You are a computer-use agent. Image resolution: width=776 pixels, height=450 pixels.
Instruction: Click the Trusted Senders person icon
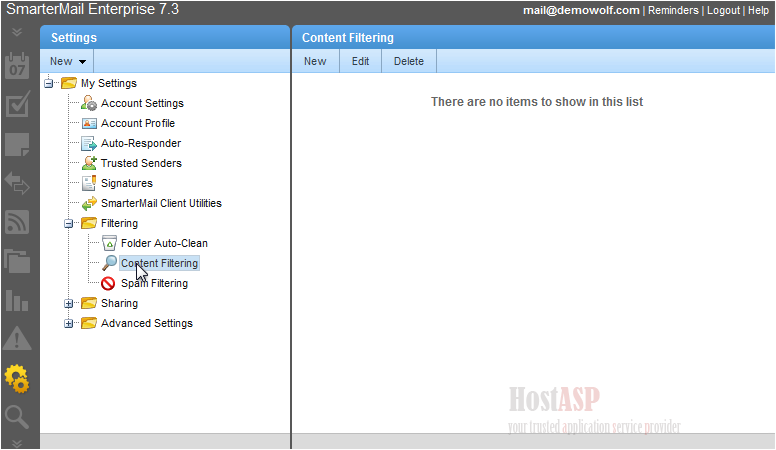pos(89,163)
